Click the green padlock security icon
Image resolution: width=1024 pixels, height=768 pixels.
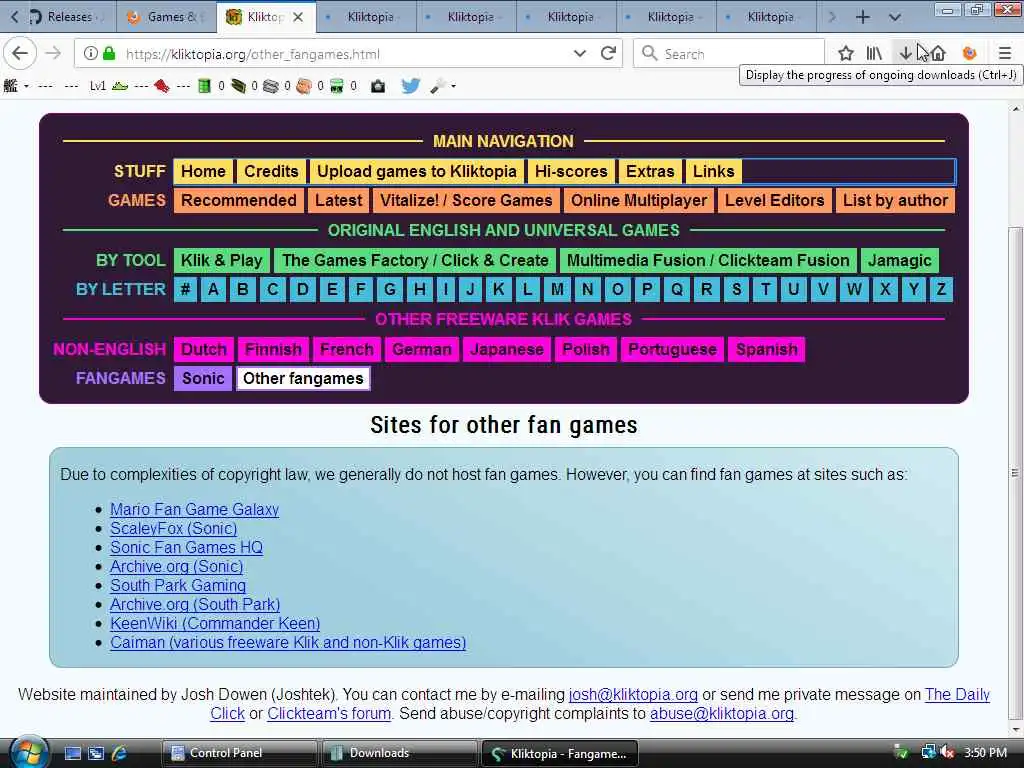click(109, 54)
